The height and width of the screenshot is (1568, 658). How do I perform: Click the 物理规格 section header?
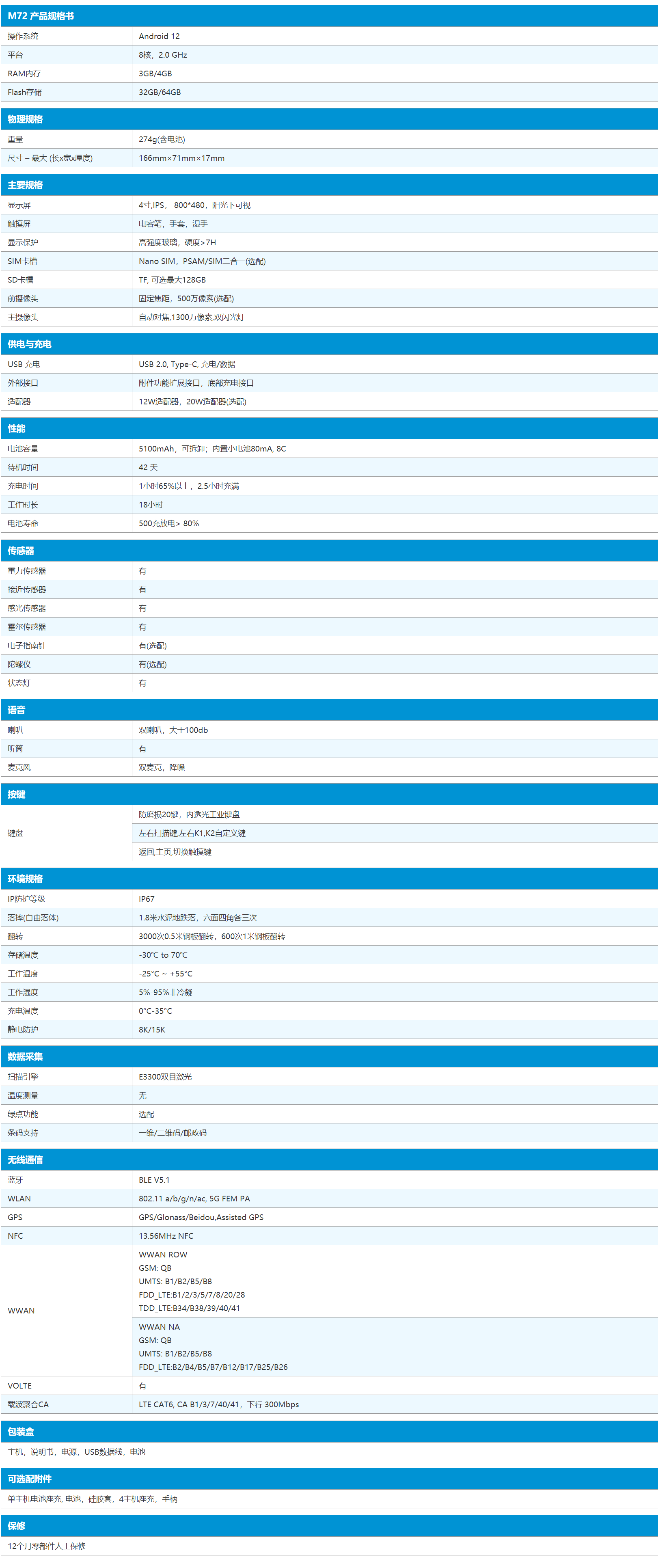[x=25, y=119]
